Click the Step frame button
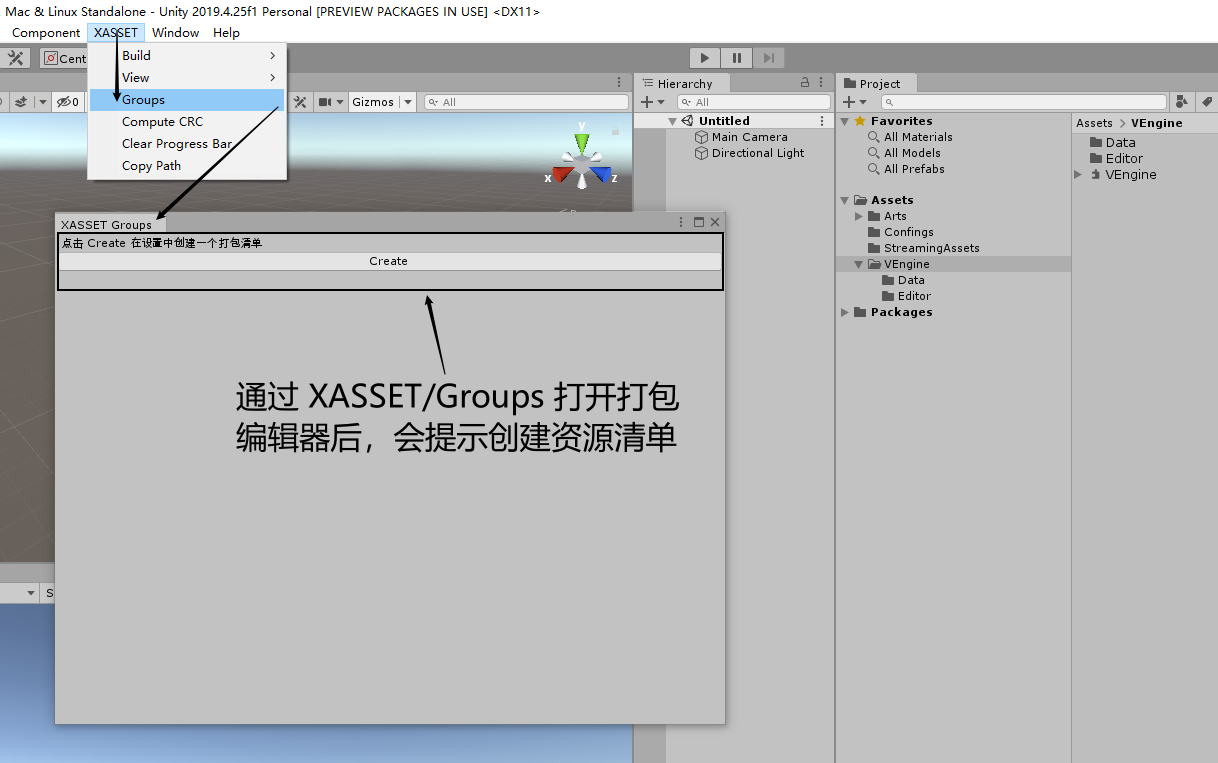Image resolution: width=1218 pixels, height=763 pixels. coord(768,58)
